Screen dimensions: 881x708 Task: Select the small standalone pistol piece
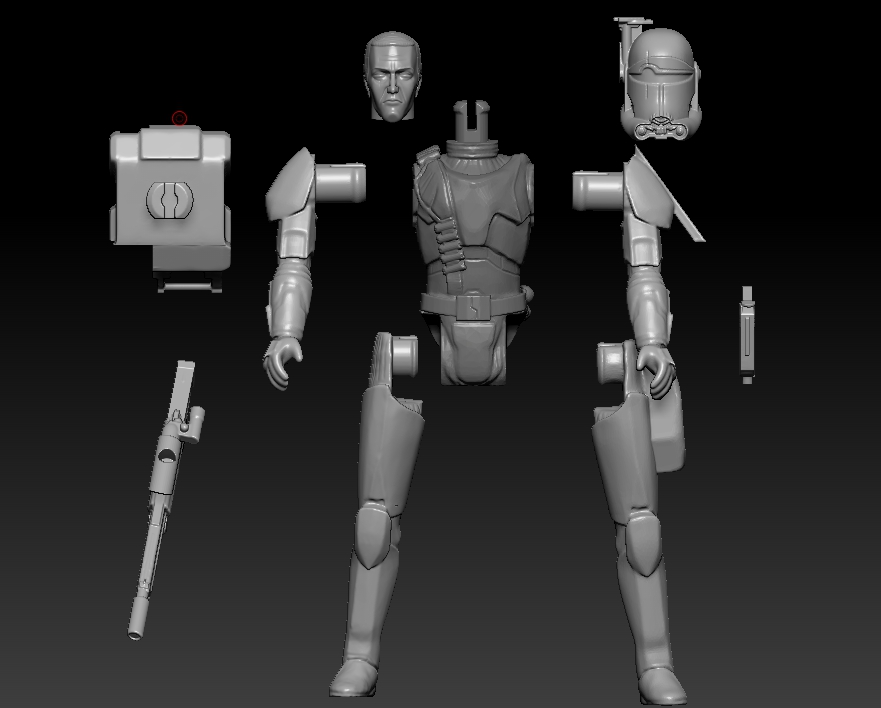747,334
